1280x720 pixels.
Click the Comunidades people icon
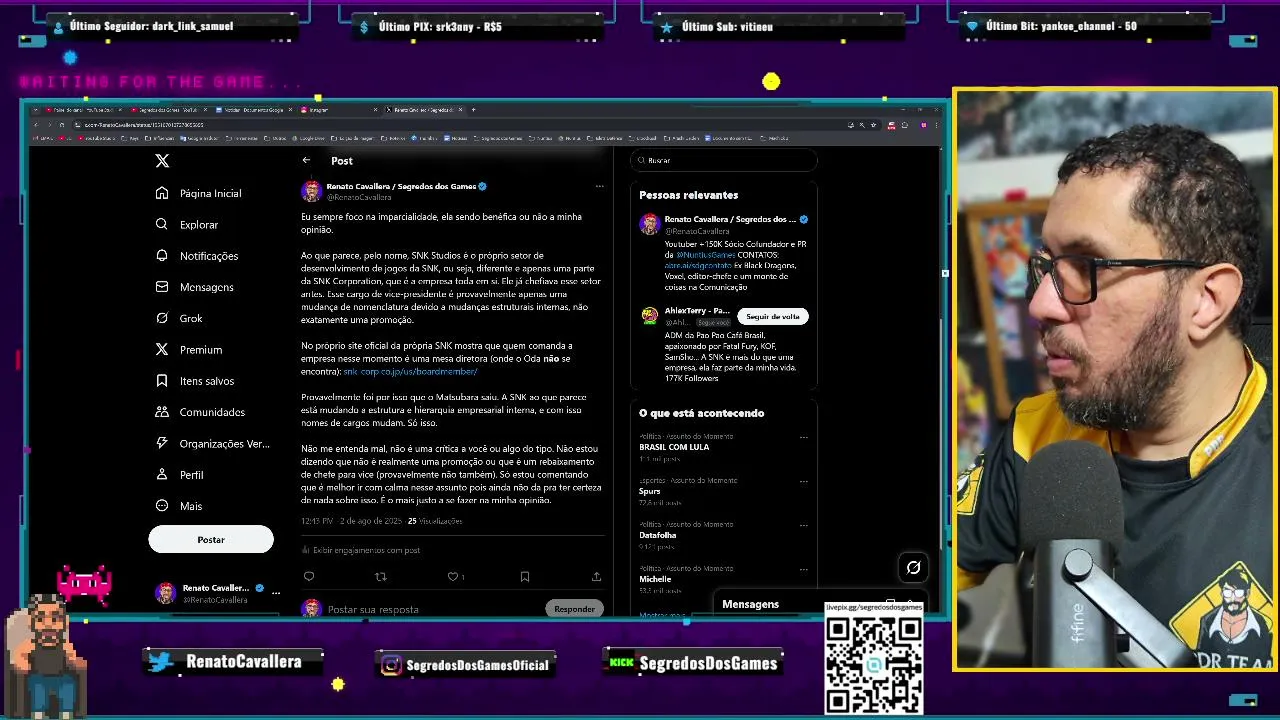coord(162,411)
